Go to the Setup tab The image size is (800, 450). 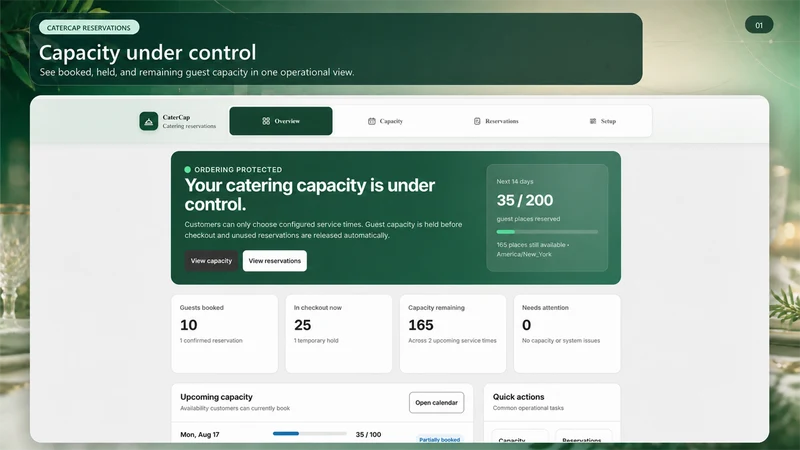pos(603,121)
